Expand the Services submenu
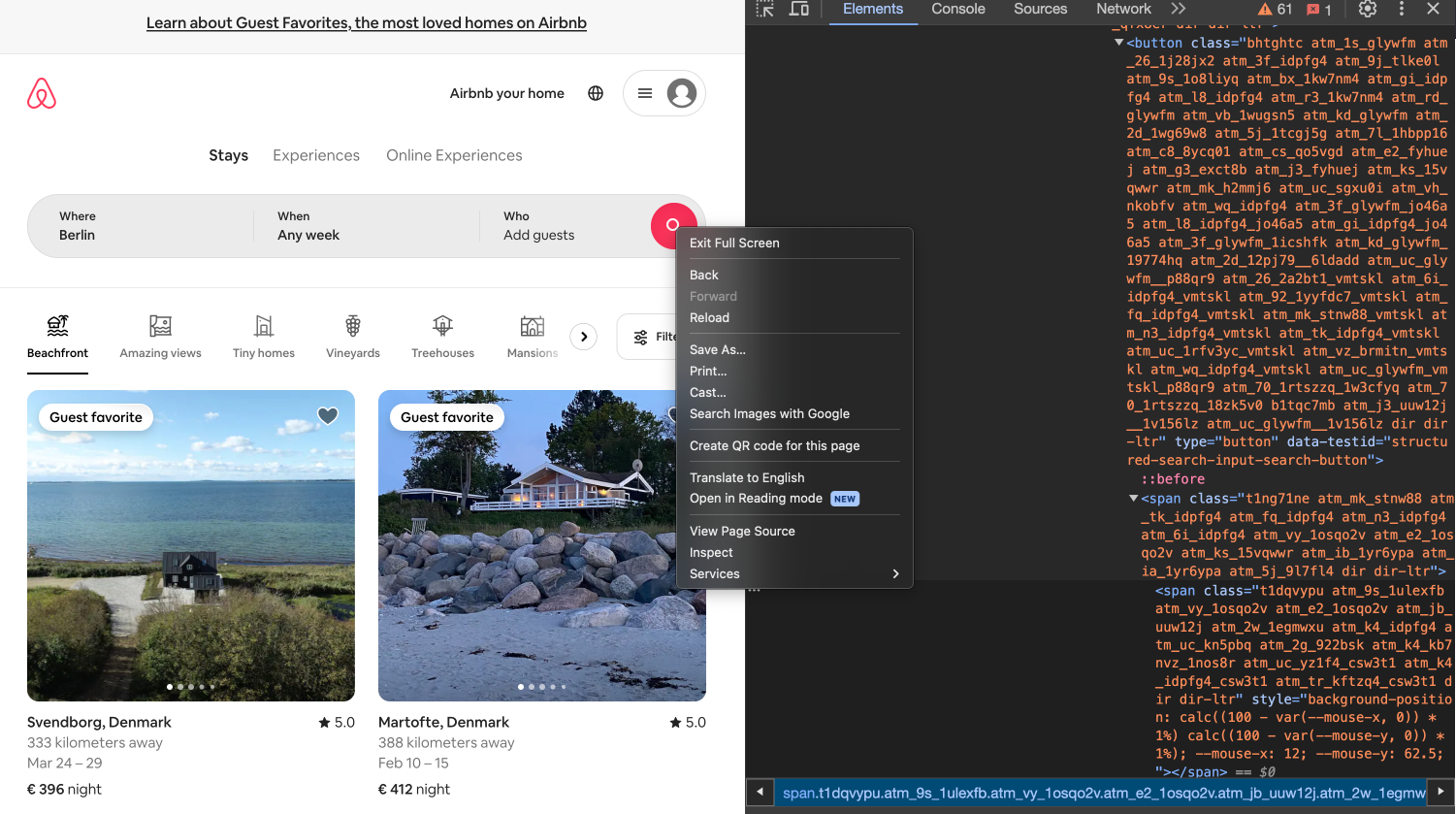1456x814 pixels. 794,574
